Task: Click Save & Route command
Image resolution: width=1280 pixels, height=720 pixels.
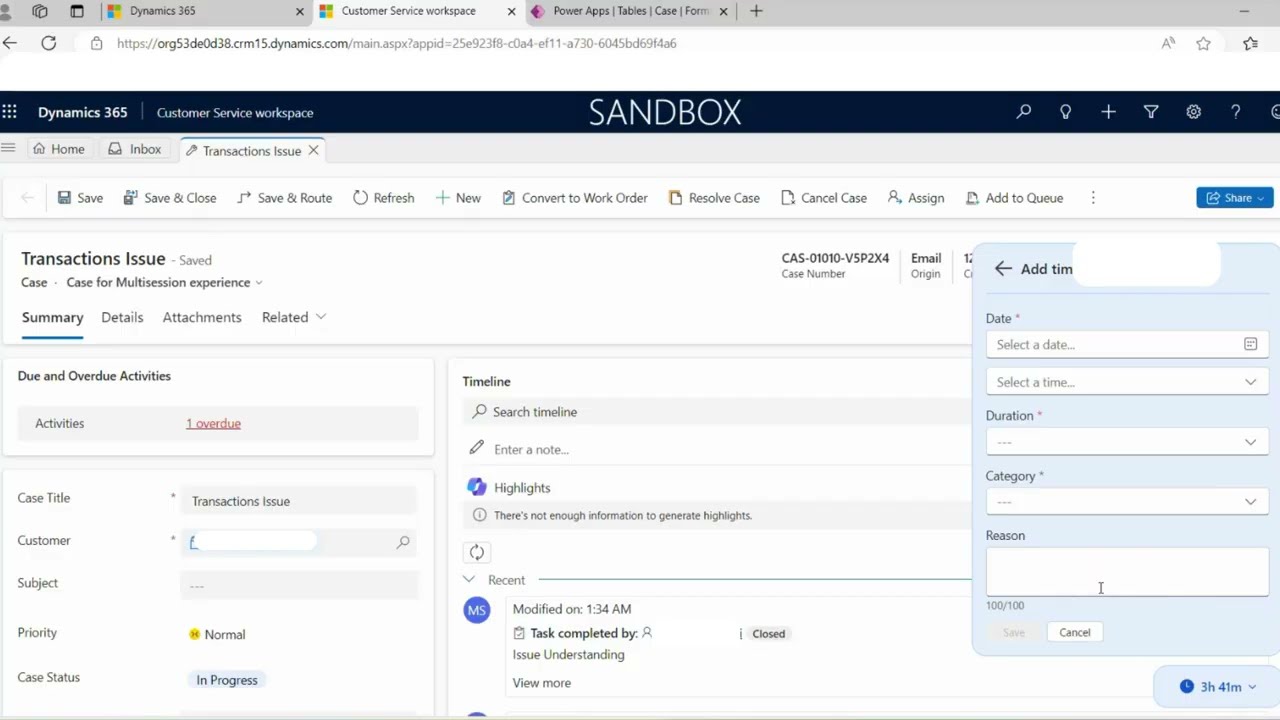Action: (284, 198)
